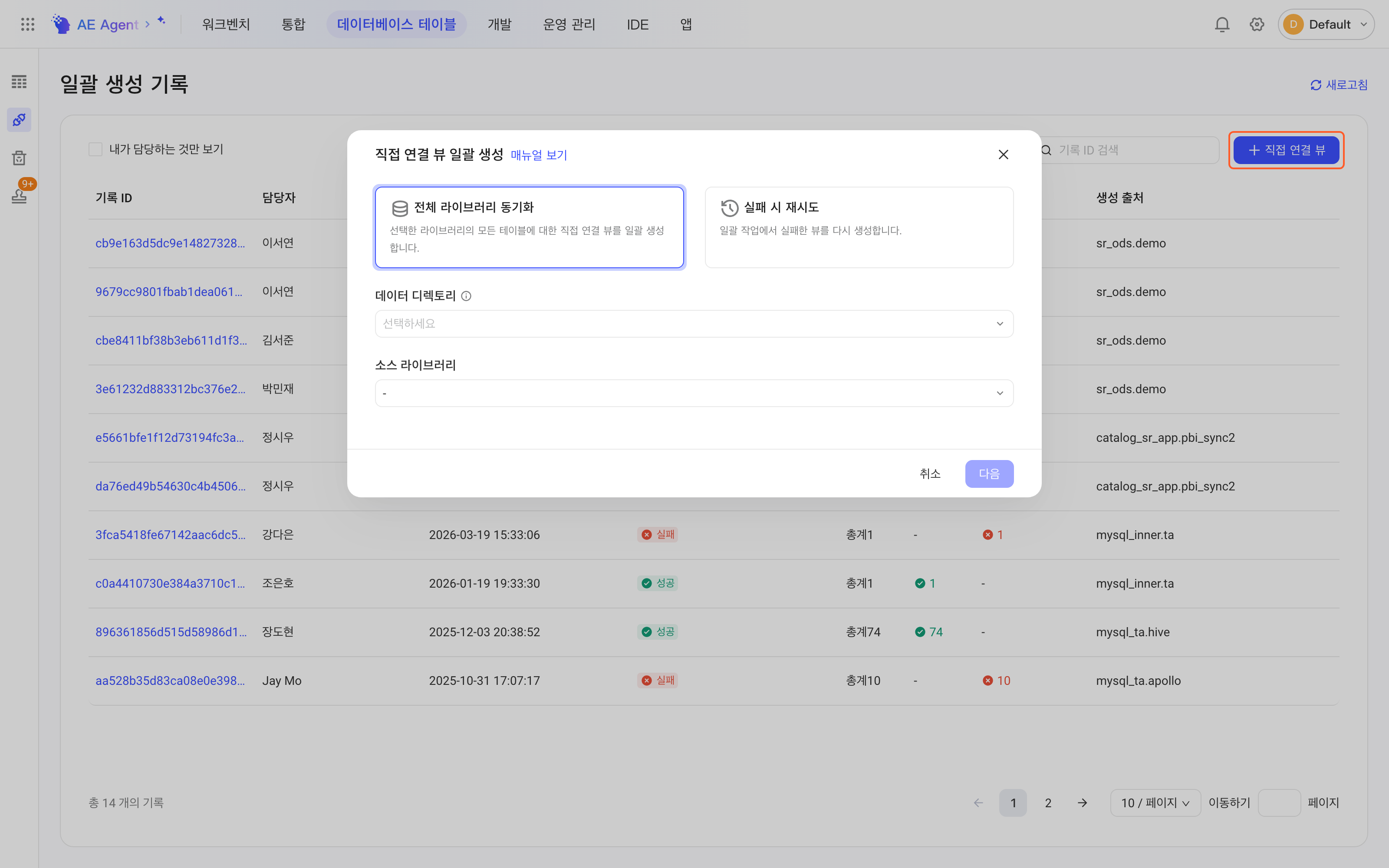Viewport: 1389px width, 868px height.
Task: Open the 통합 menu
Action: [x=293, y=24]
